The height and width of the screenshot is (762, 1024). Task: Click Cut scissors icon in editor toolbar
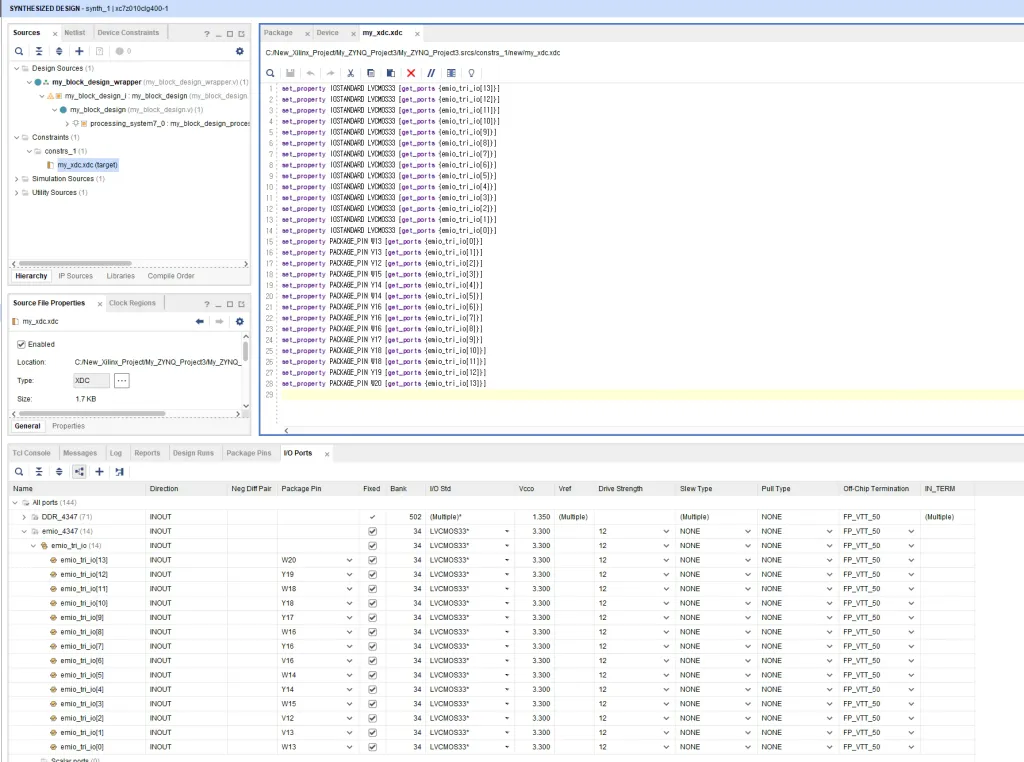pos(351,73)
